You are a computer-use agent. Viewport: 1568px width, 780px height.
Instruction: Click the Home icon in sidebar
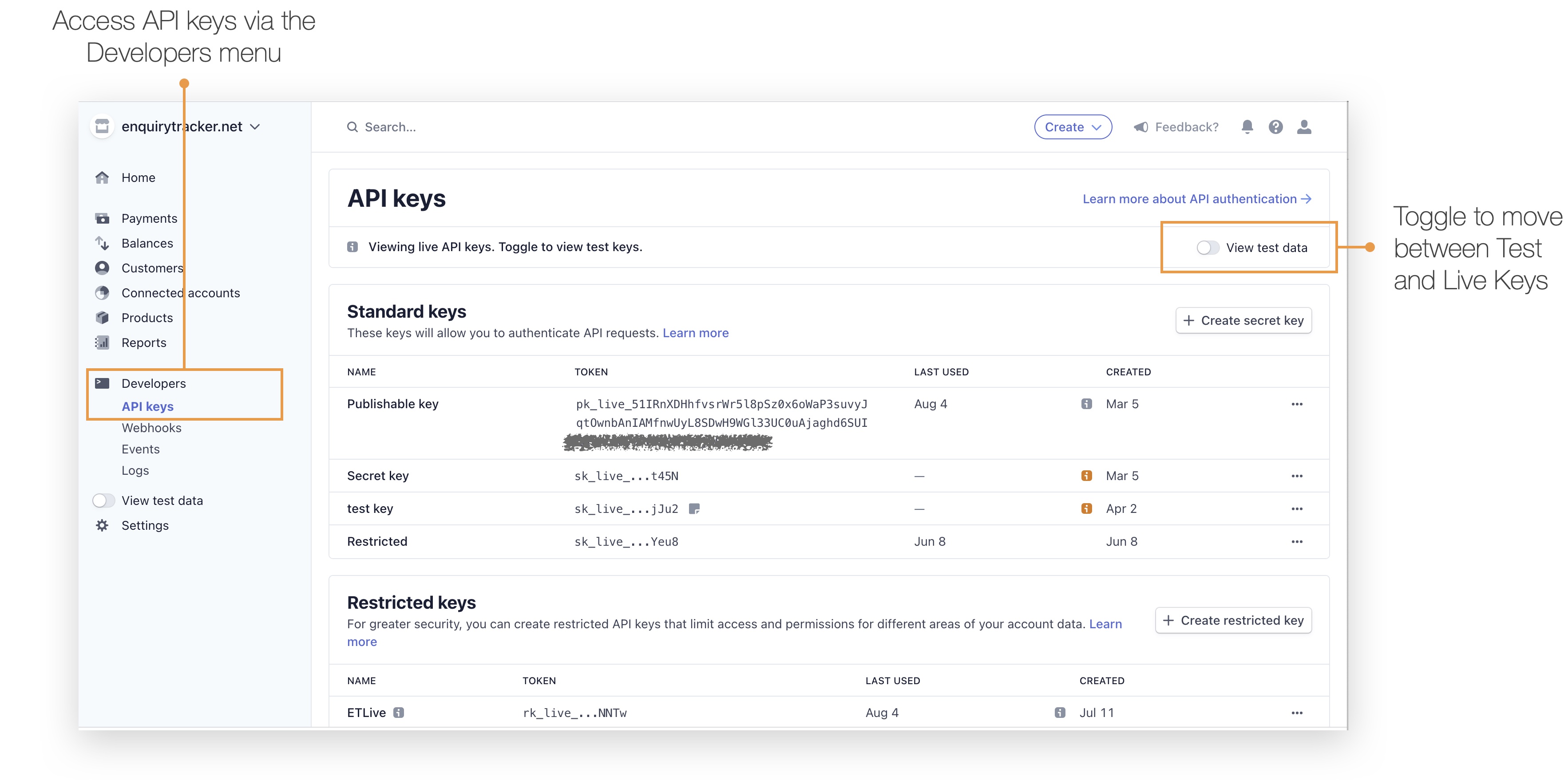point(102,177)
